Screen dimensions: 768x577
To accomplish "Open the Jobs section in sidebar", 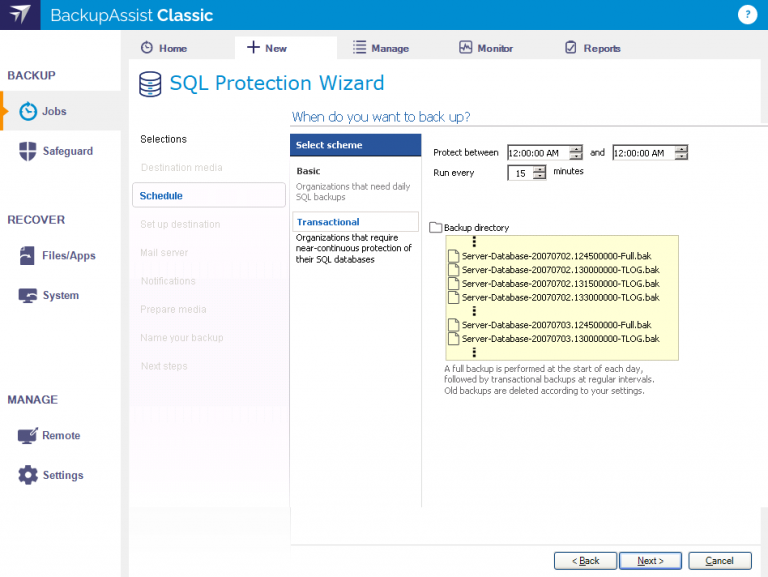I will click(54, 111).
